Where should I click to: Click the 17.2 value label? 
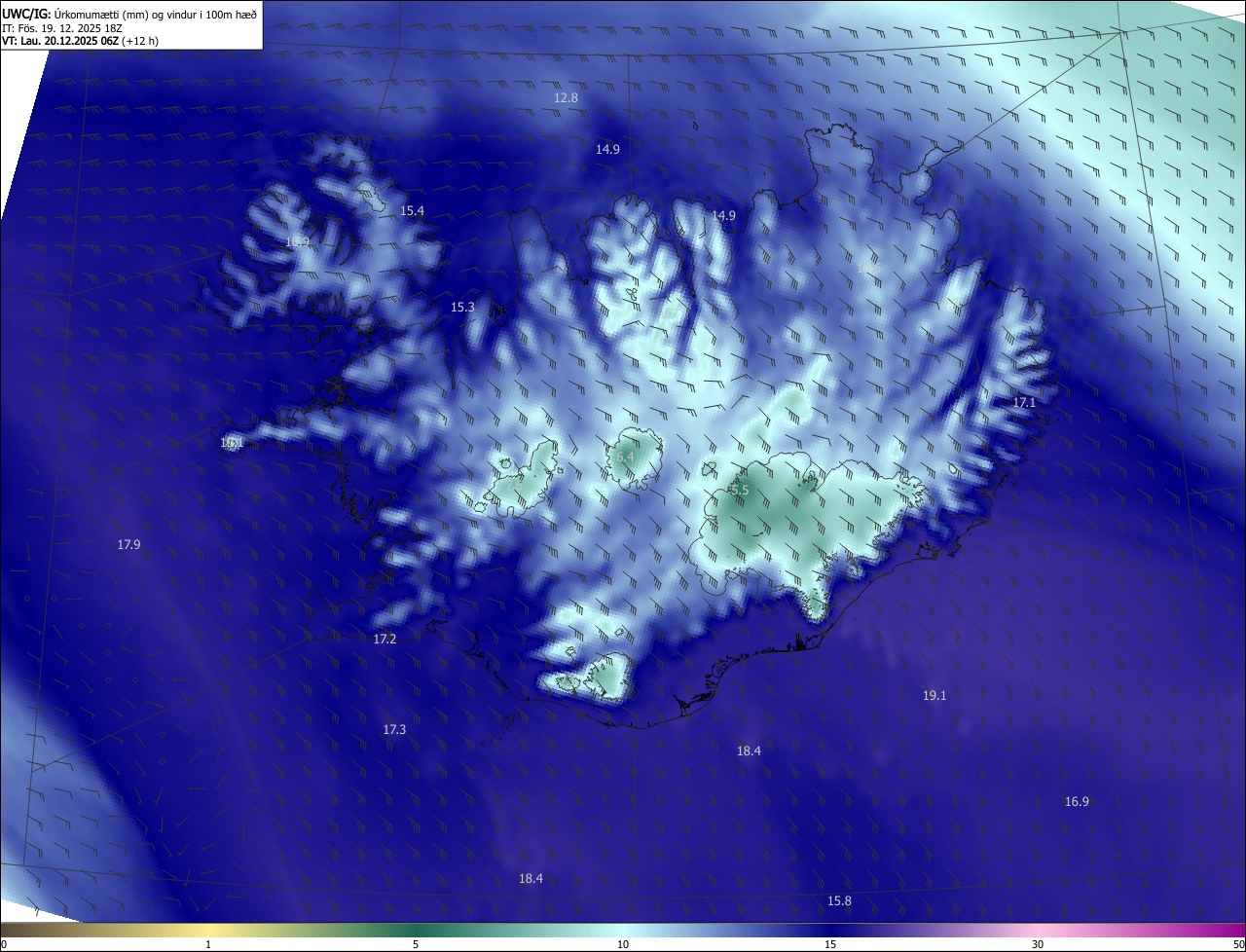click(x=385, y=640)
